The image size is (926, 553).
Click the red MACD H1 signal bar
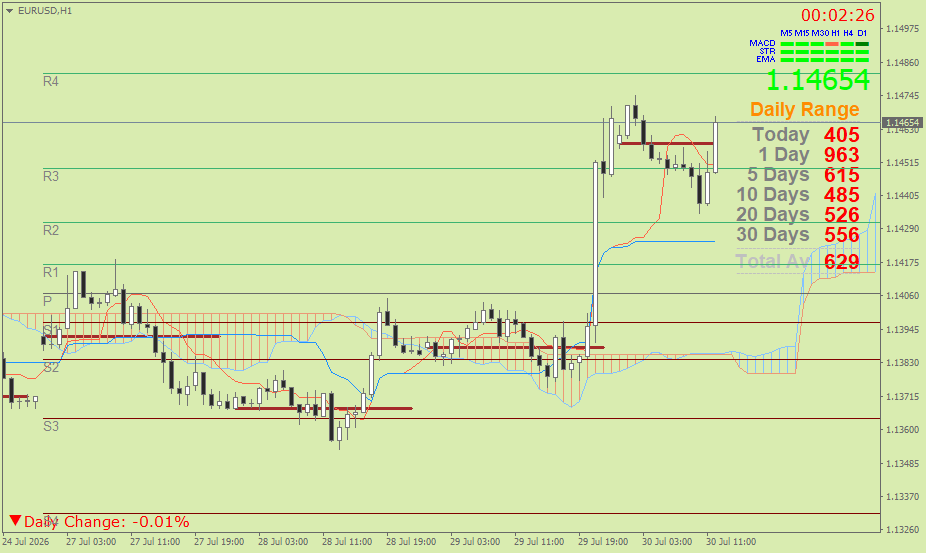coord(832,44)
